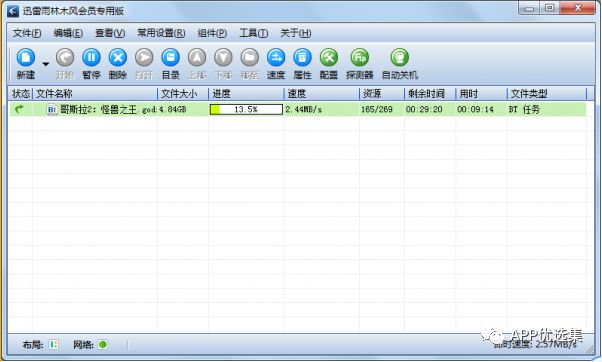
Task: Close the 迅雷 window
Action: point(578,8)
